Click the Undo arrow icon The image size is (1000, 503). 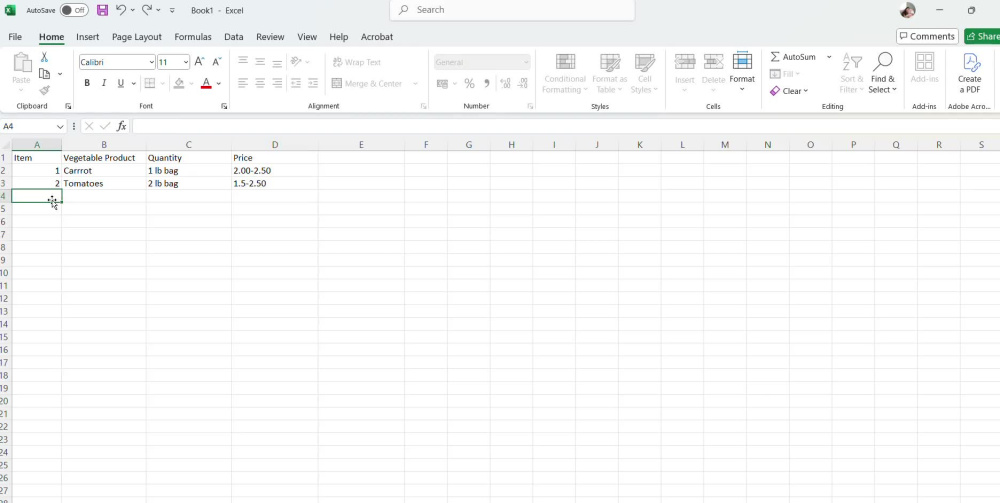click(121, 10)
